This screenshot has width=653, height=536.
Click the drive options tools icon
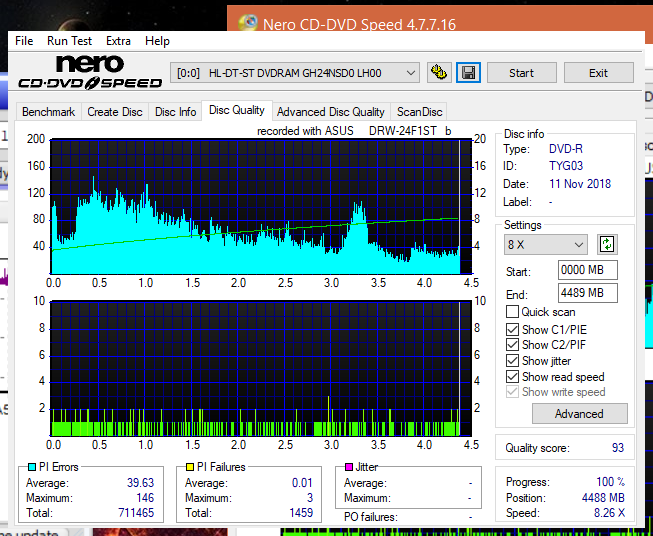(x=439, y=73)
